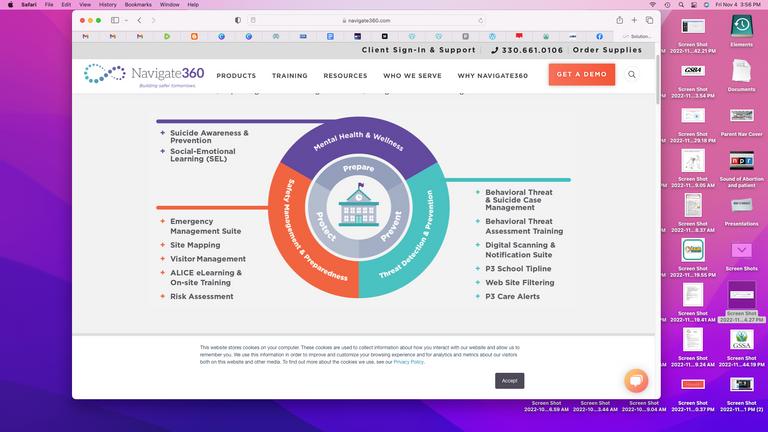The height and width of the screenshot is (432, 768).
Task: Click ALICE eLearning & On-site Training
Action: [x=206, y=277]
